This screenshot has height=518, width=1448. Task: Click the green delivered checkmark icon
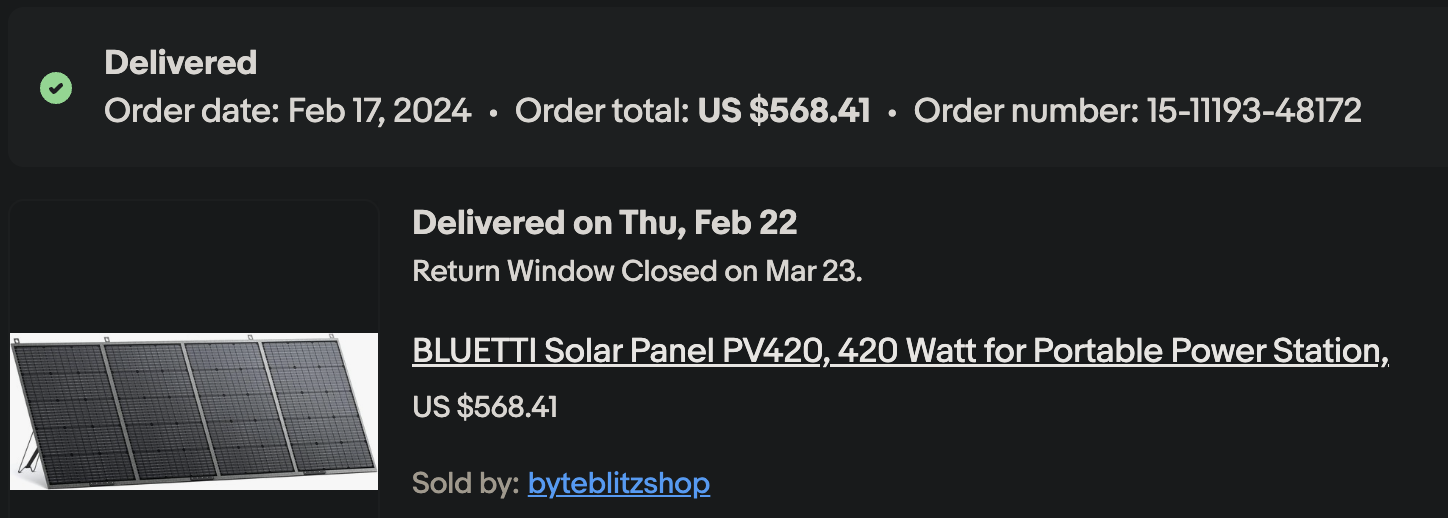point(56,88)
